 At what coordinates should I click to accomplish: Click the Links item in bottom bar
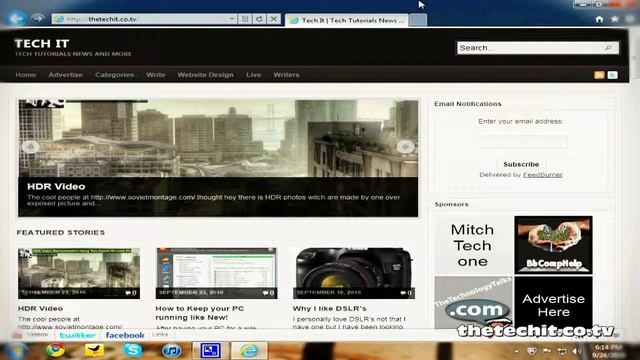click(x=160, y=334)
